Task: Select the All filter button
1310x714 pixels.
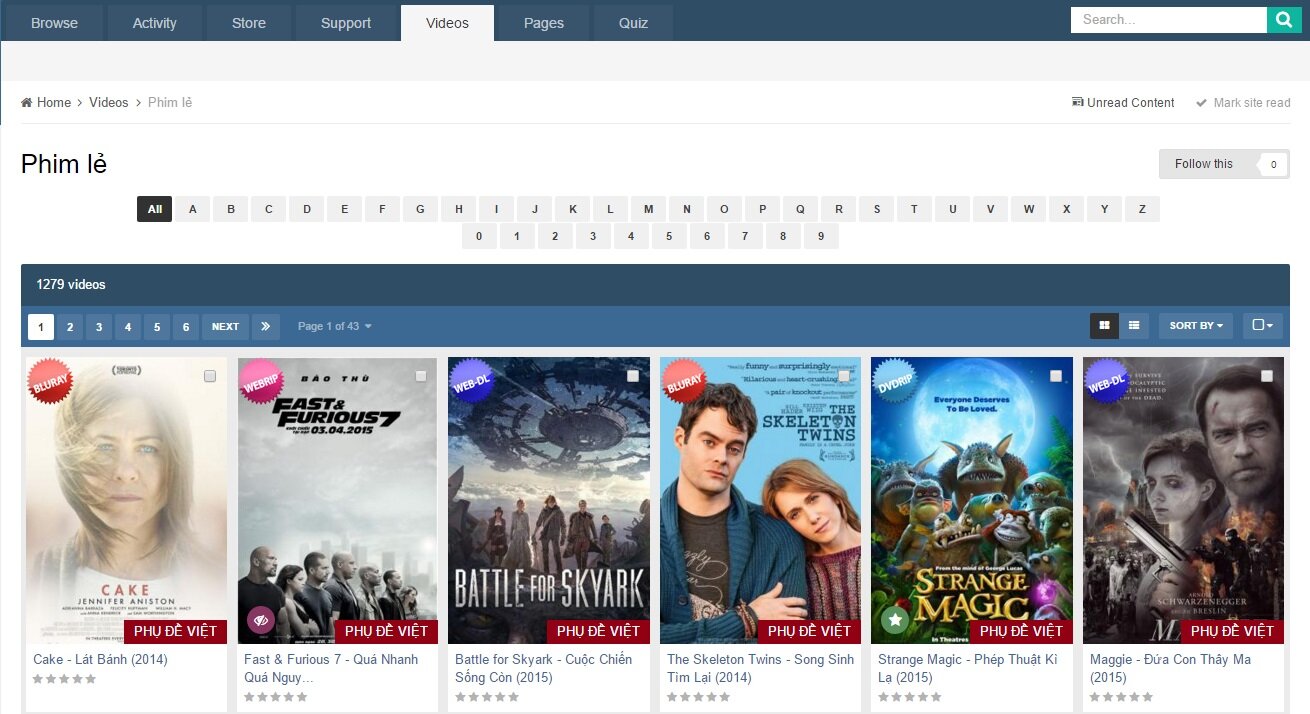Action: click(x=155, y=209)
